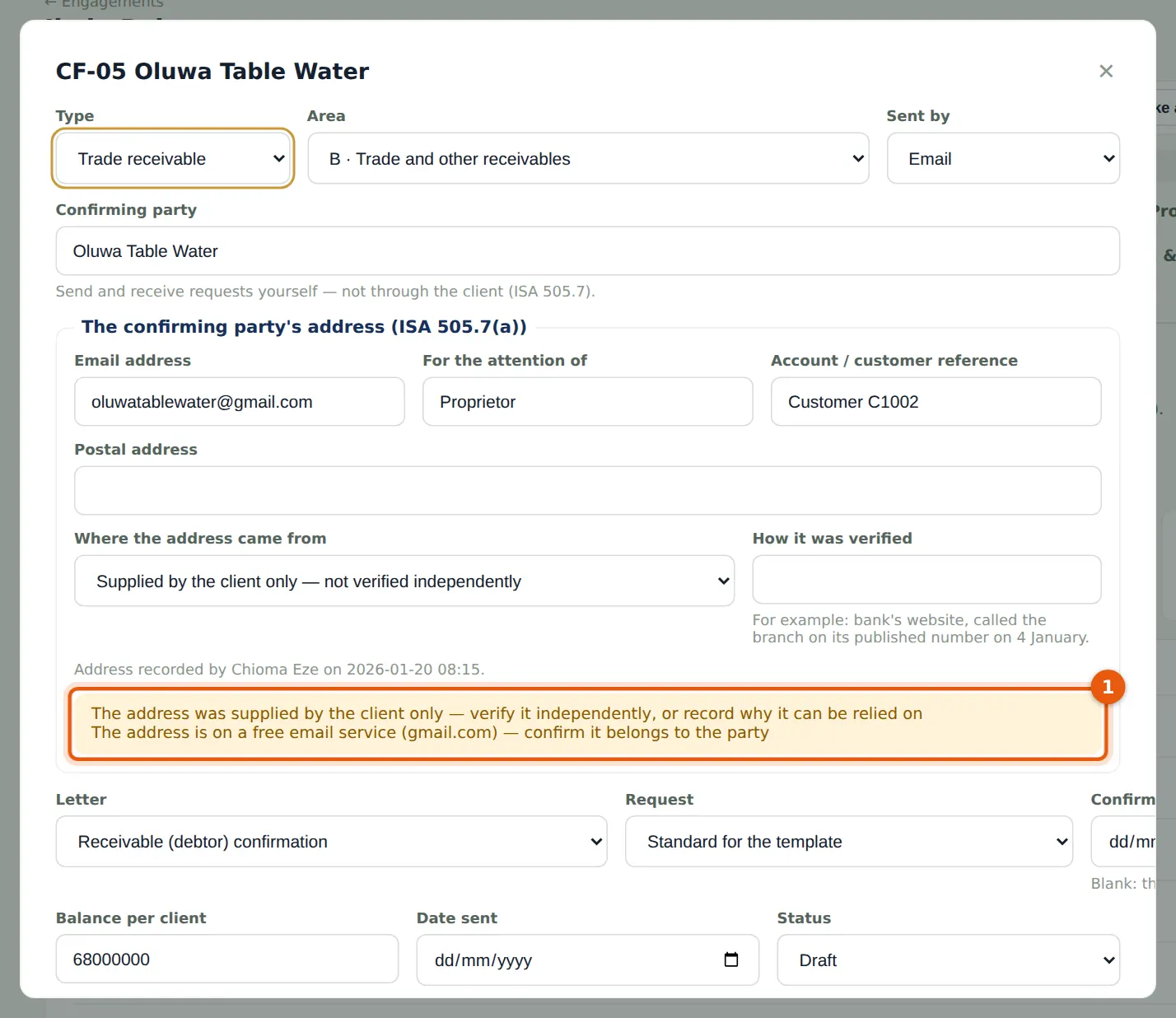The height and width of the screenshot is (1018, 1176).
Task: Open the Letter template dropdown
Action: tap(331, 841)
